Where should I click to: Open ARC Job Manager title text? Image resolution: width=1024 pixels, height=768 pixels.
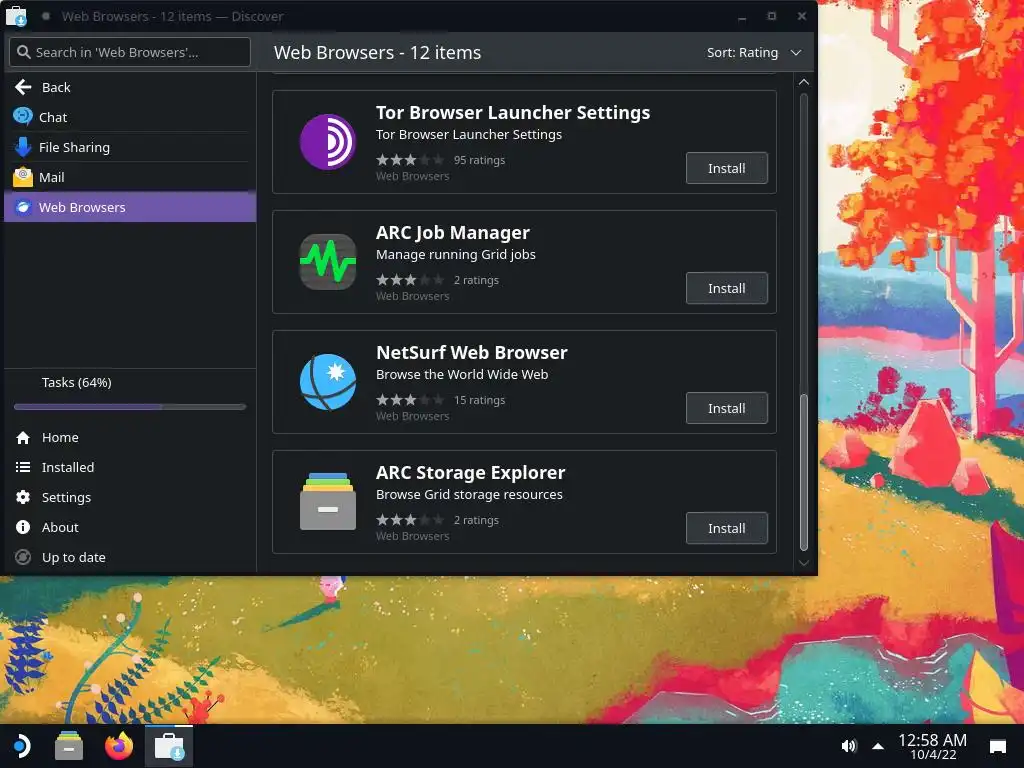click(x=453, y=232)
